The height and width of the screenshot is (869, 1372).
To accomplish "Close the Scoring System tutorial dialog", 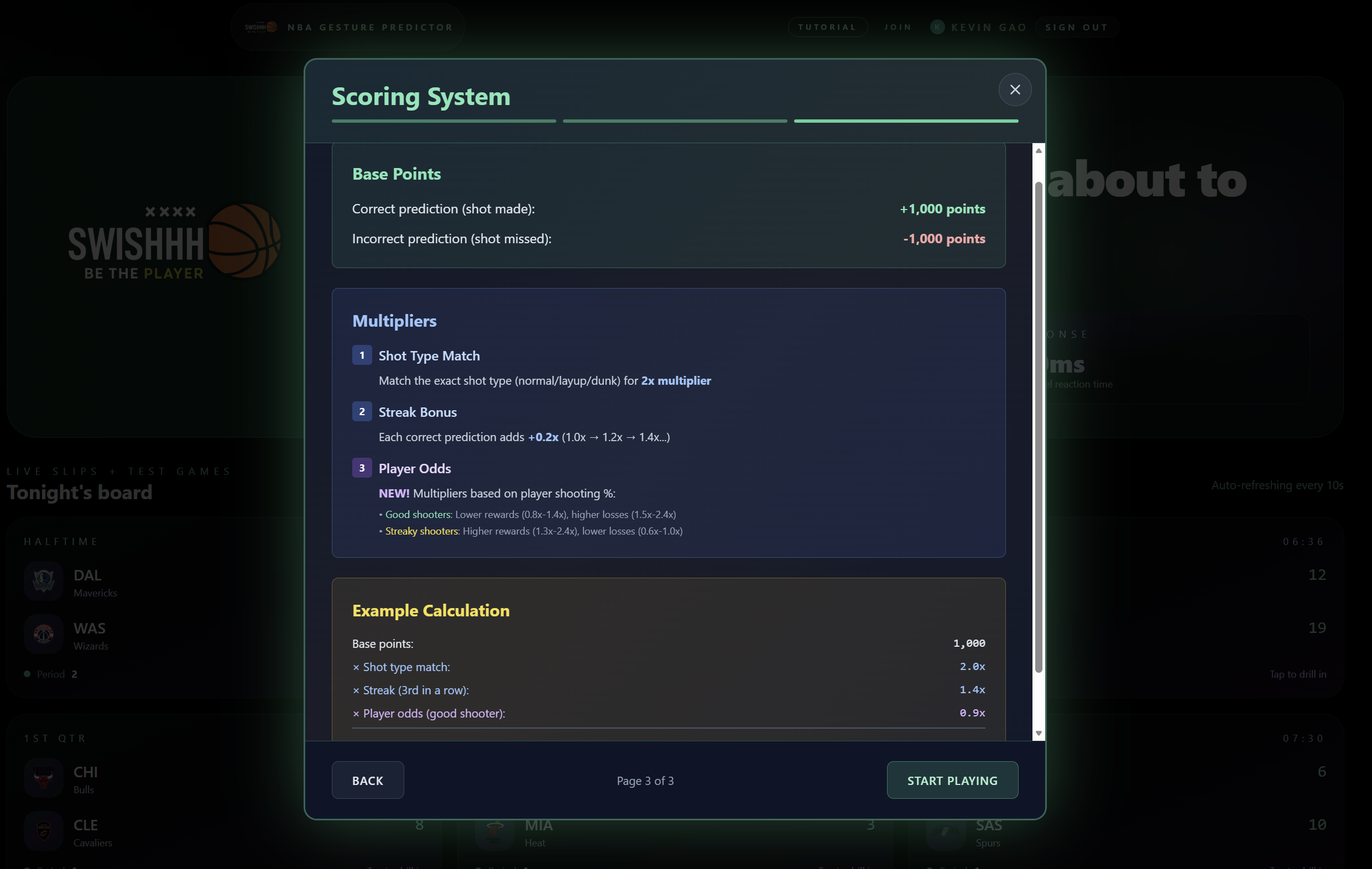I will 1014,90.
